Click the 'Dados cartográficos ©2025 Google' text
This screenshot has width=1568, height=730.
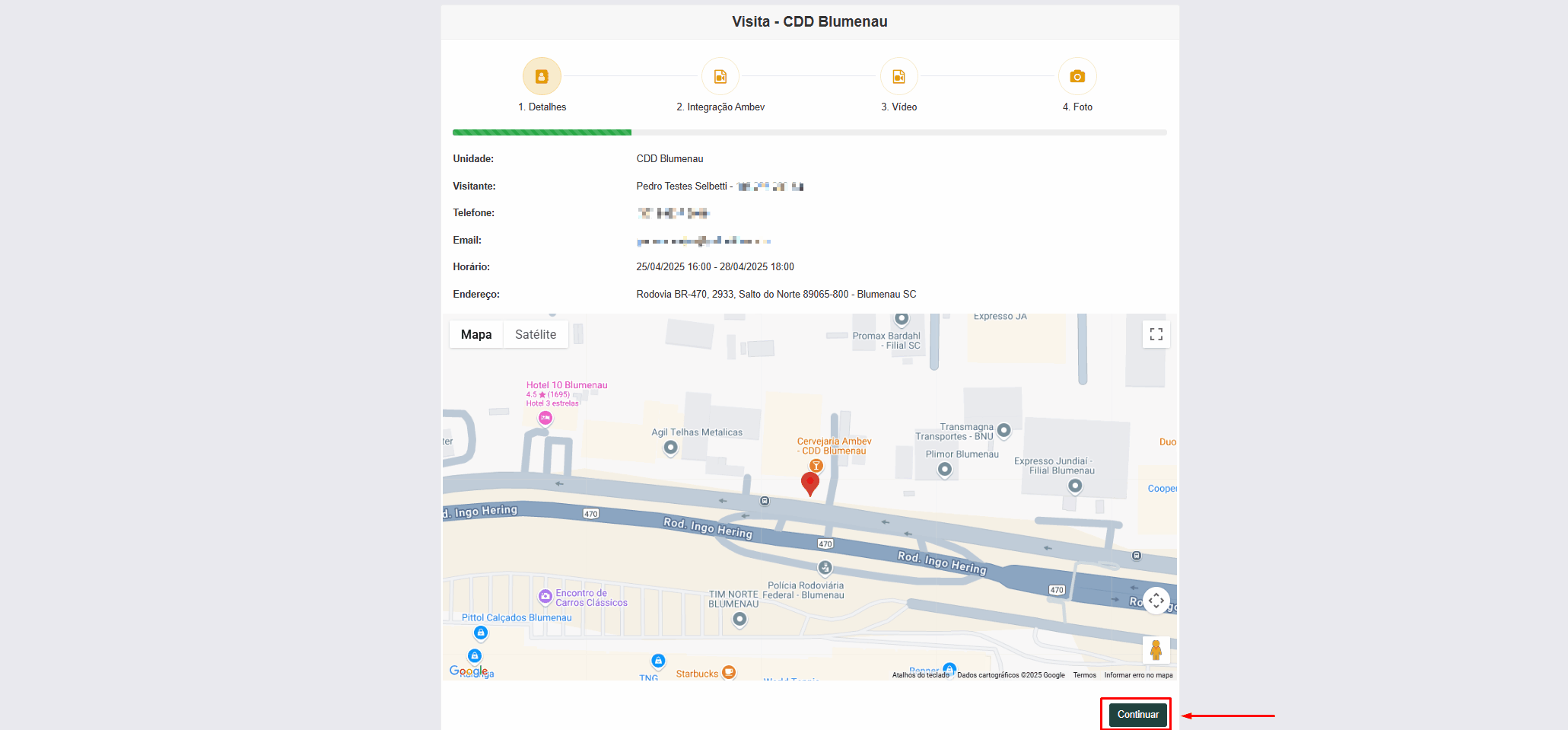click(1011, 675)
